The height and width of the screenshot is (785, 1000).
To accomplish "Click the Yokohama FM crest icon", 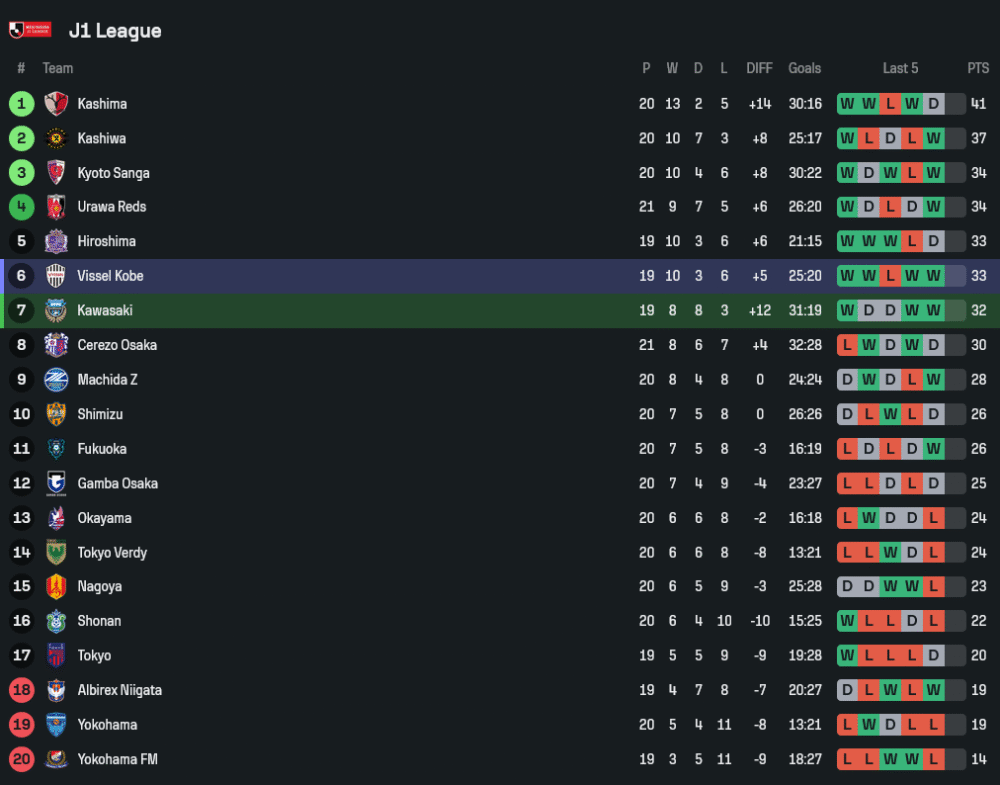I will (56, 759).
